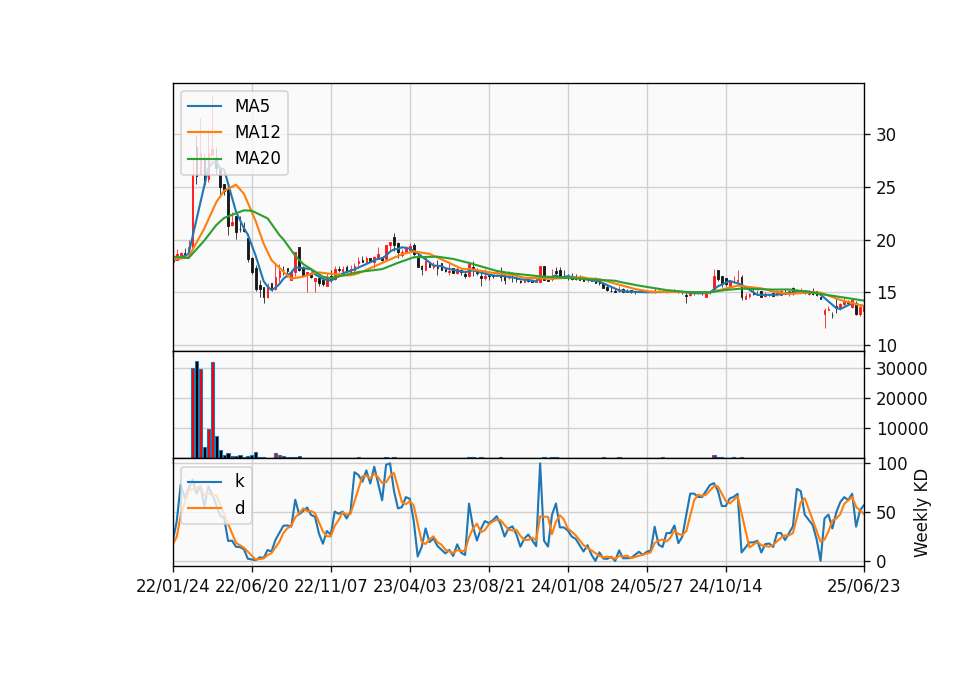Viewport: 960px width, 690px height.
Task: Click the orange MA12 legend line sample
Action: click(204, 132)
